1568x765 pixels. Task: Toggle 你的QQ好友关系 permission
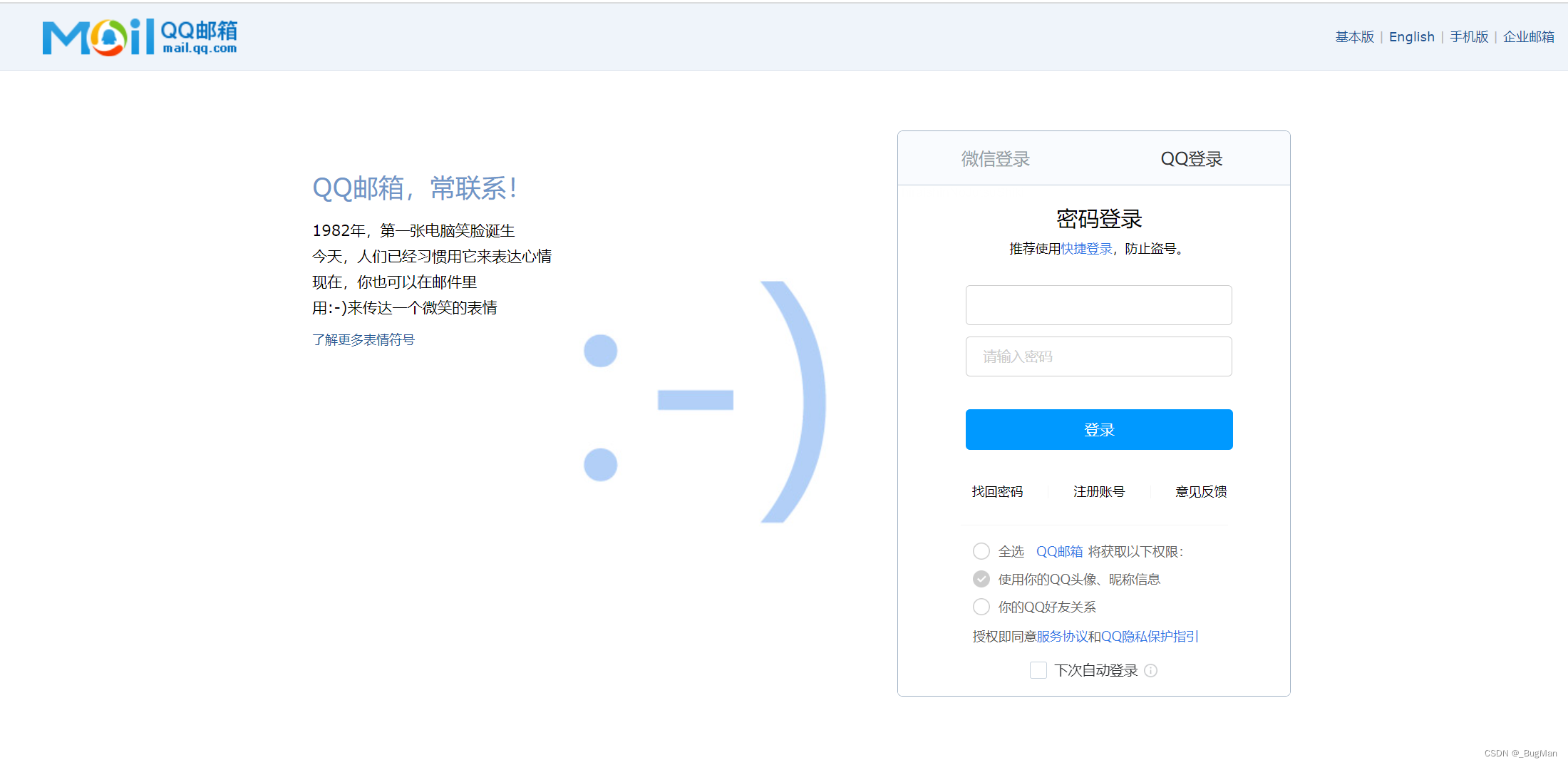[x=981, y=607]
